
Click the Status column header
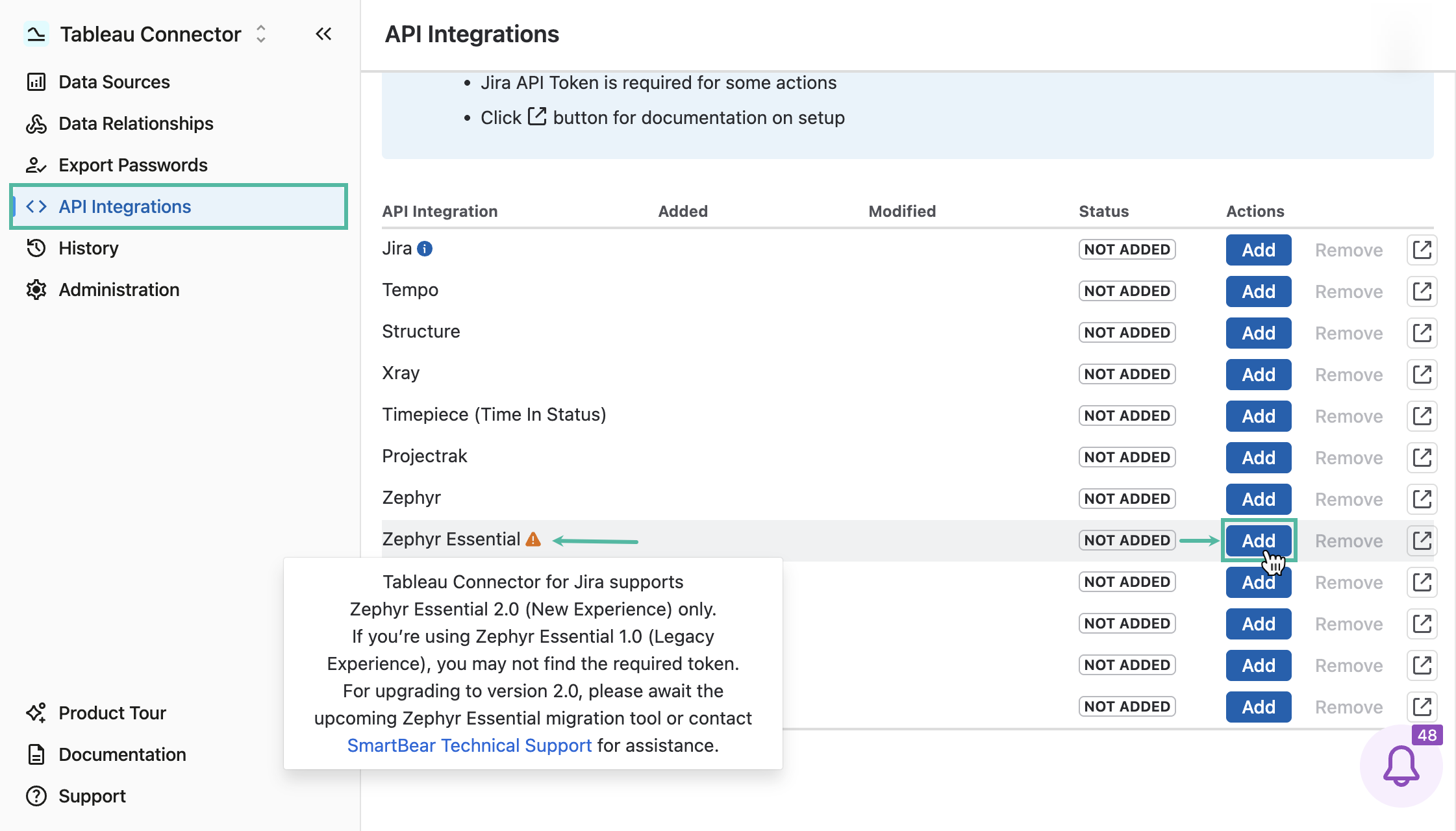click(1104, 211)
